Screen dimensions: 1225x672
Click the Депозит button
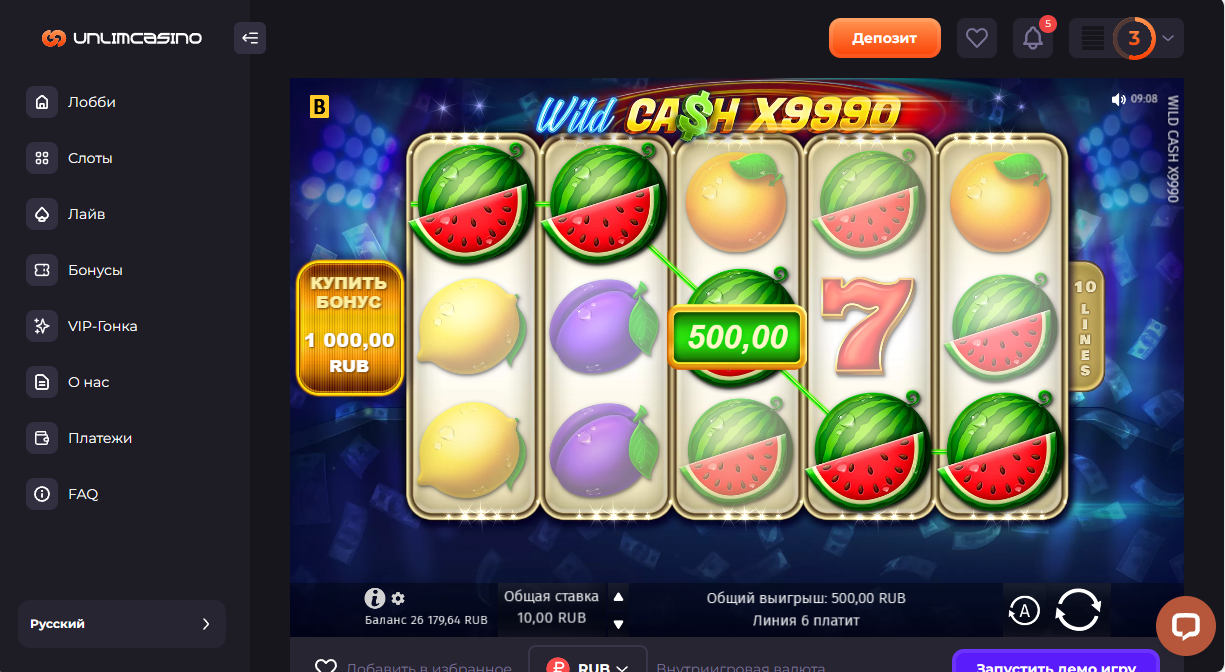pyautogui.click(x=885, y=38)
